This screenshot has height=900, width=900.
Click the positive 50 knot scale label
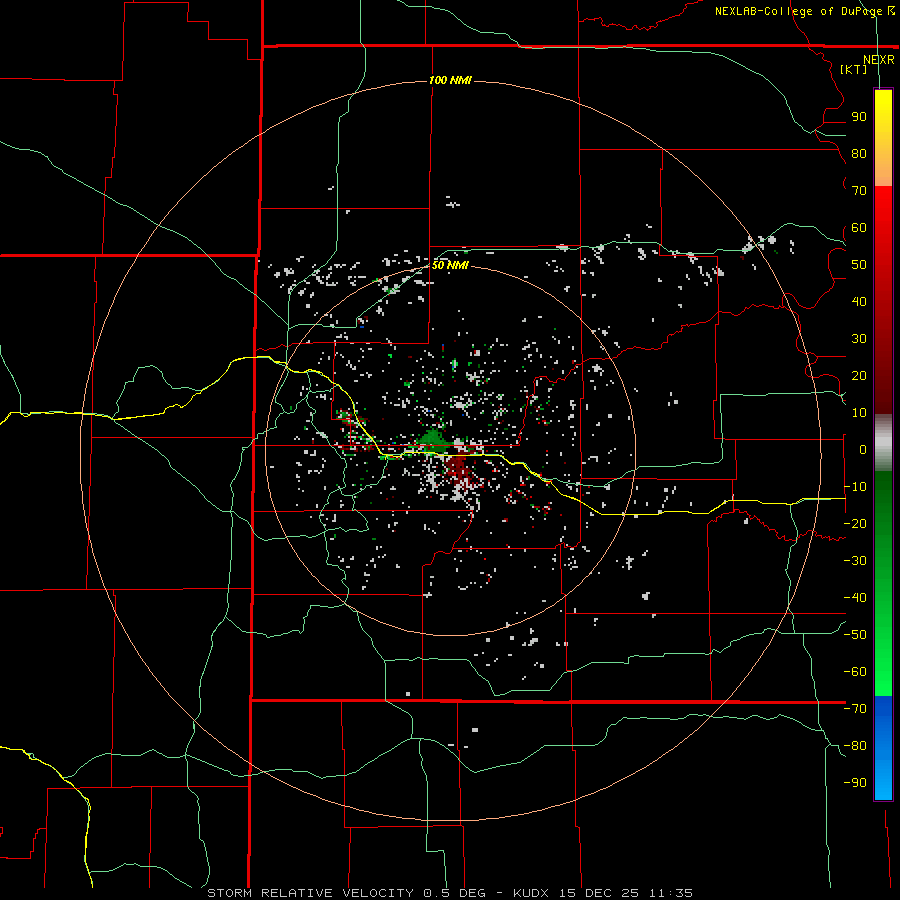pos(859,265)
